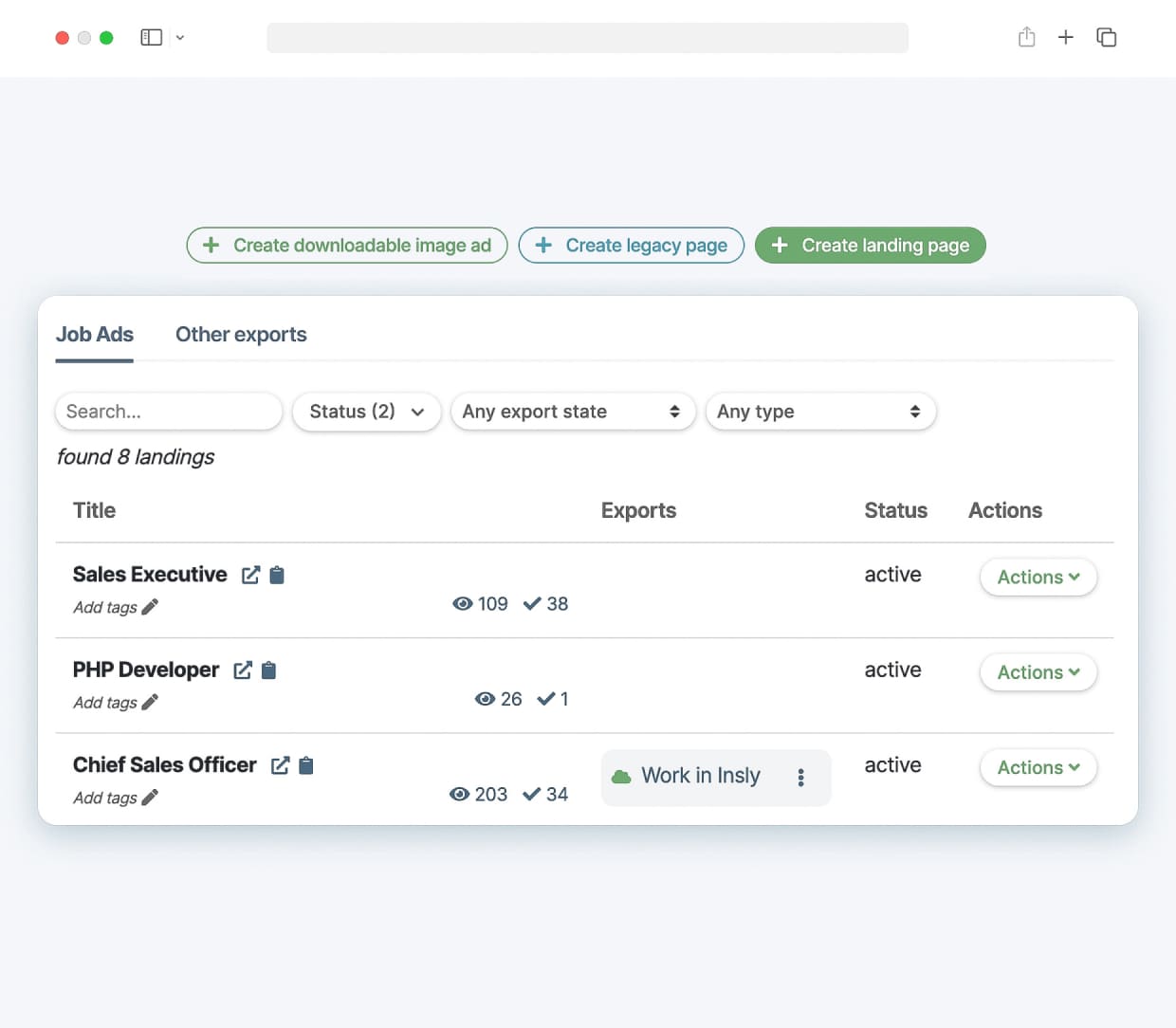Expand the Any export state selector
The width and height of the screenshot is (1176, 1028).
point(573,412)
